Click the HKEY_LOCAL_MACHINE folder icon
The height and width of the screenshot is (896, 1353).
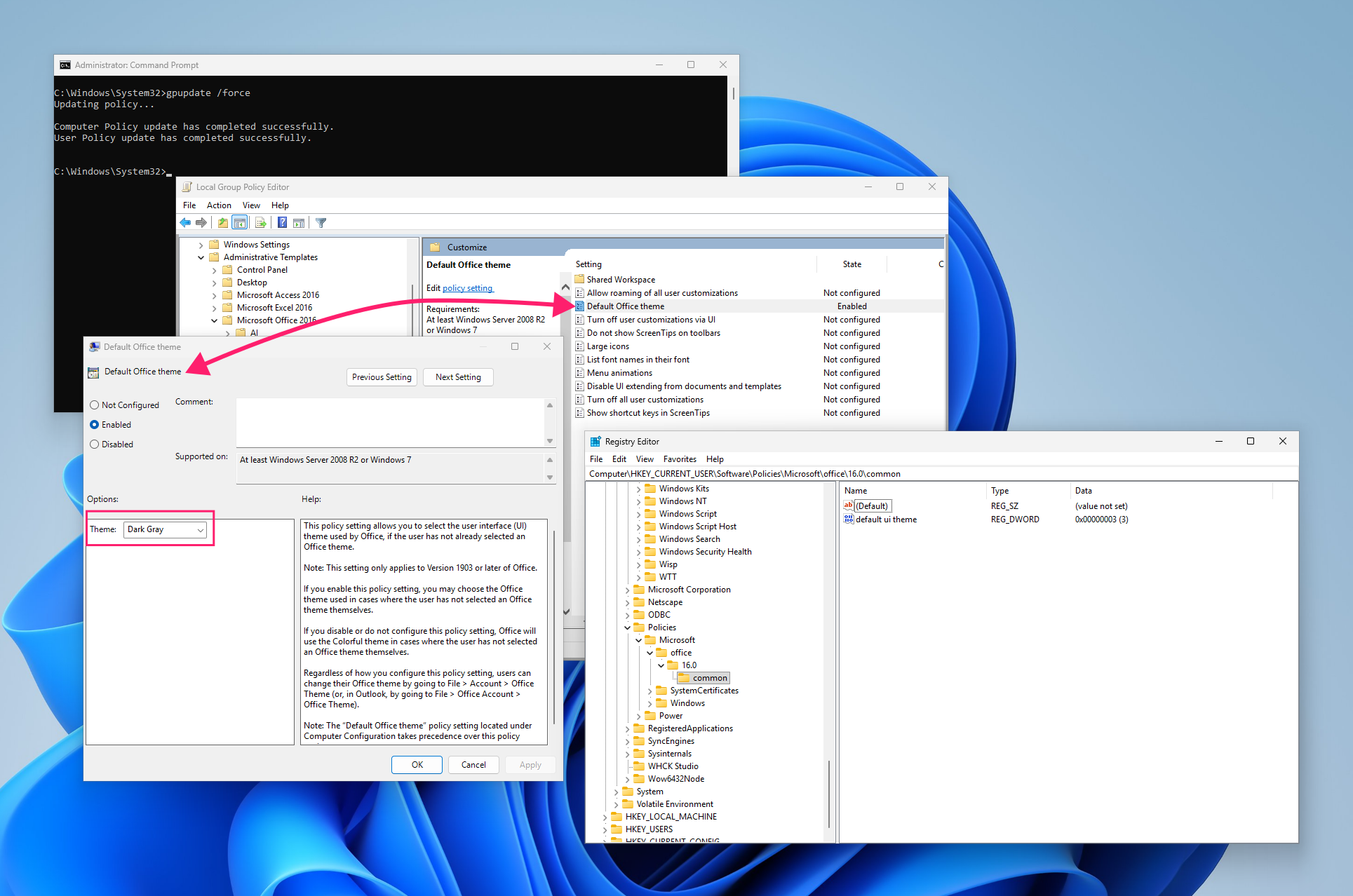(x=617, y=817)
